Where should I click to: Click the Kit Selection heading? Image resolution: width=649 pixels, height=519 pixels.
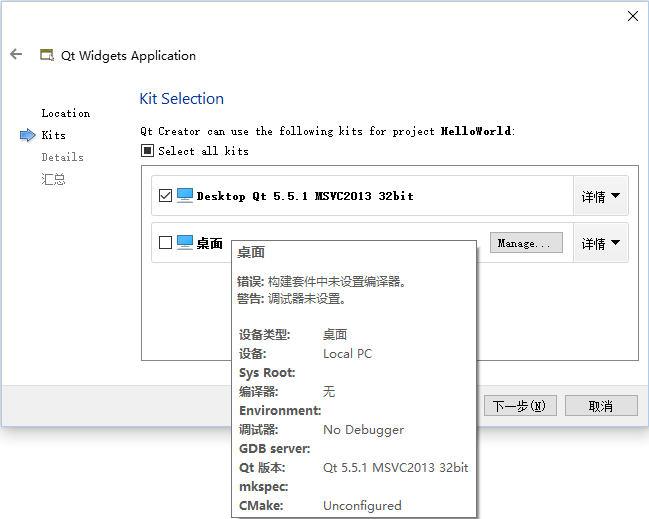click(x=182, y=99)
